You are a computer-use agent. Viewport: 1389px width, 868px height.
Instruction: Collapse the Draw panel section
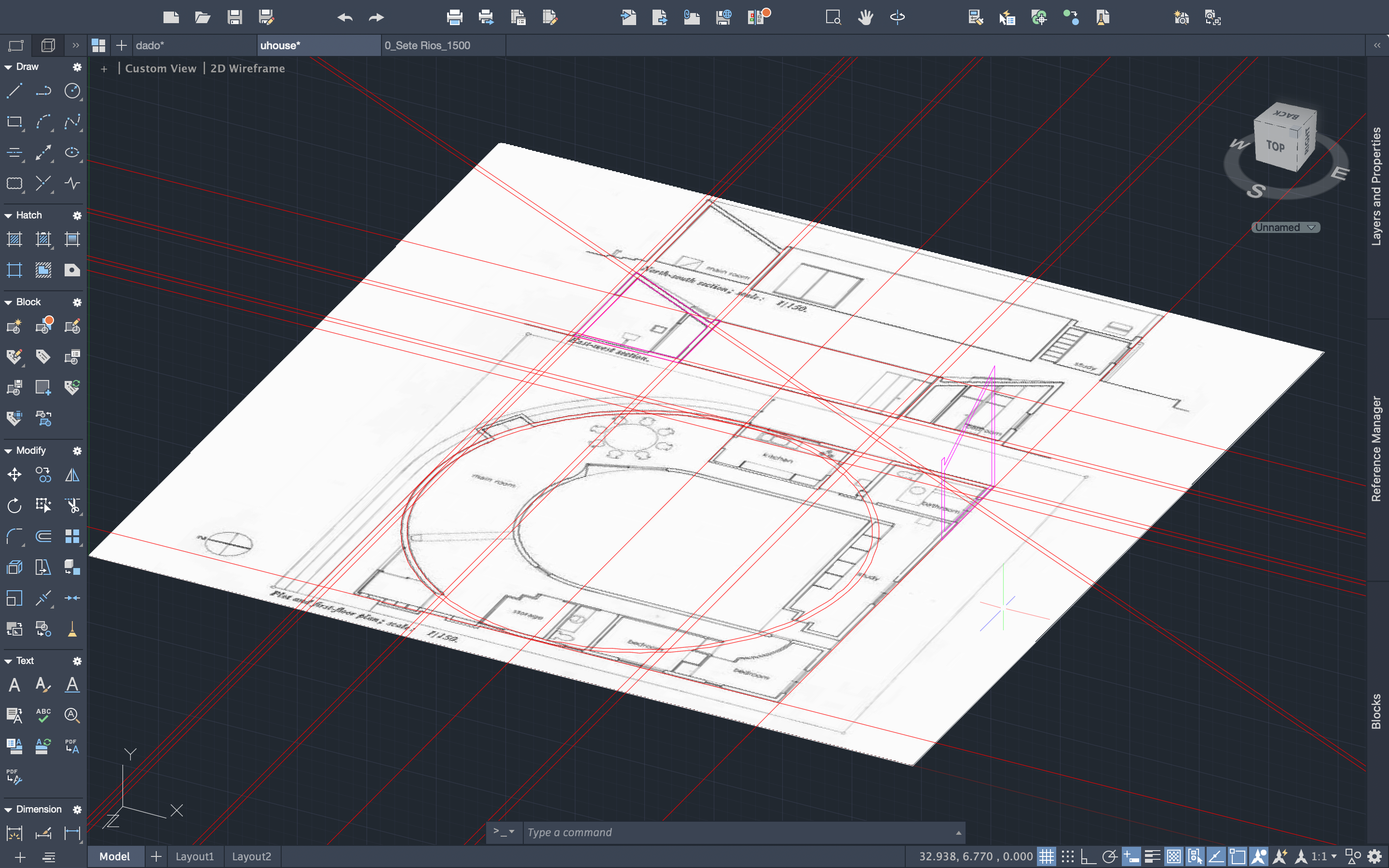[8, 67]
